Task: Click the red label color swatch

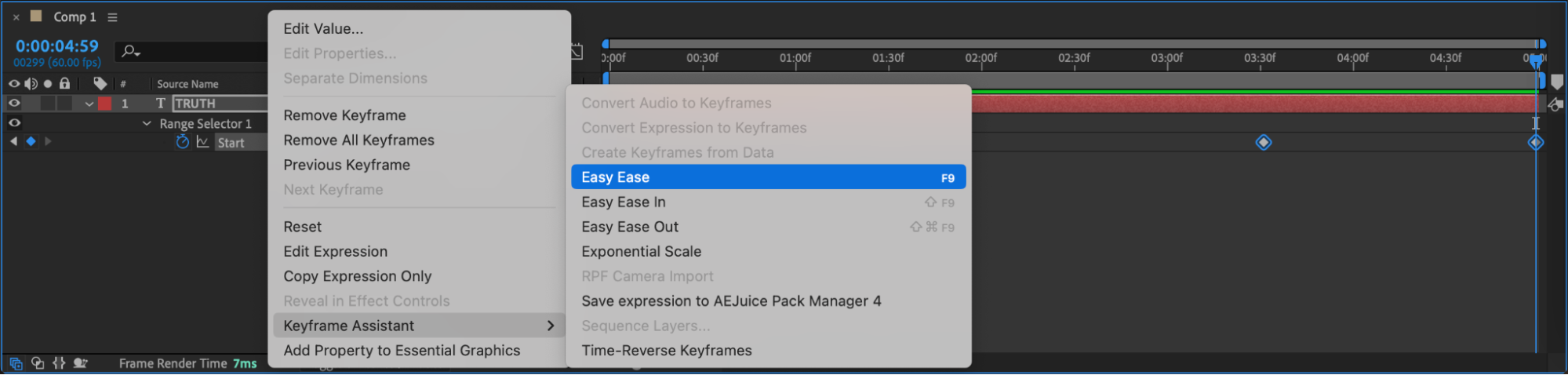Action: pyautogui.click(x=104, y=104)
